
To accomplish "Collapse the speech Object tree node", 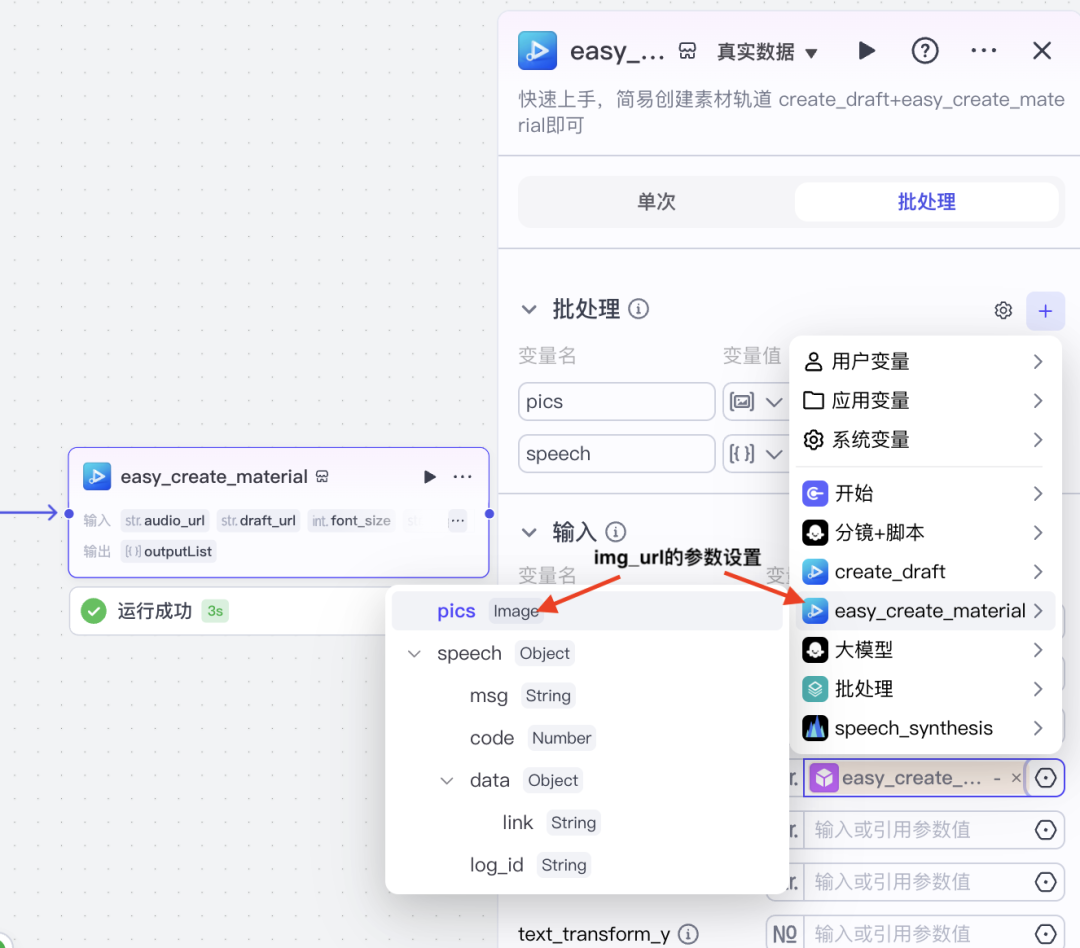I will pyautogui.click(x=414, y=654).
